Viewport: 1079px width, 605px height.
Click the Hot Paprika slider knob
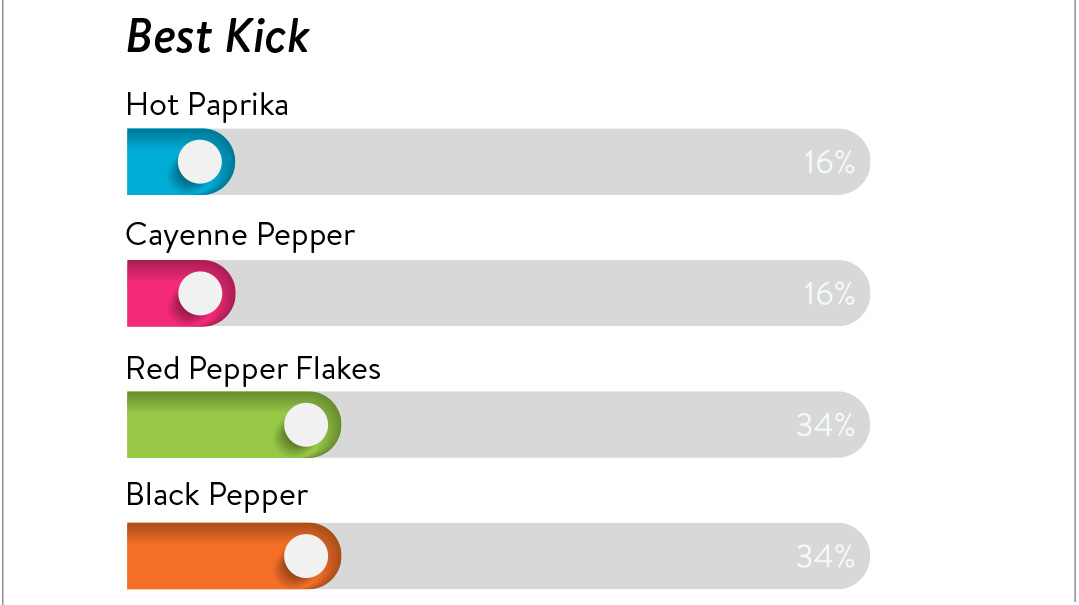pyautogui.click(x=200, y=162)
